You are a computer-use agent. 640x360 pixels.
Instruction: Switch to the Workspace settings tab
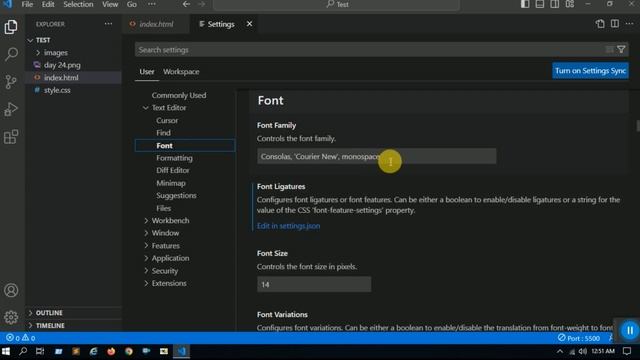[181, 72]
